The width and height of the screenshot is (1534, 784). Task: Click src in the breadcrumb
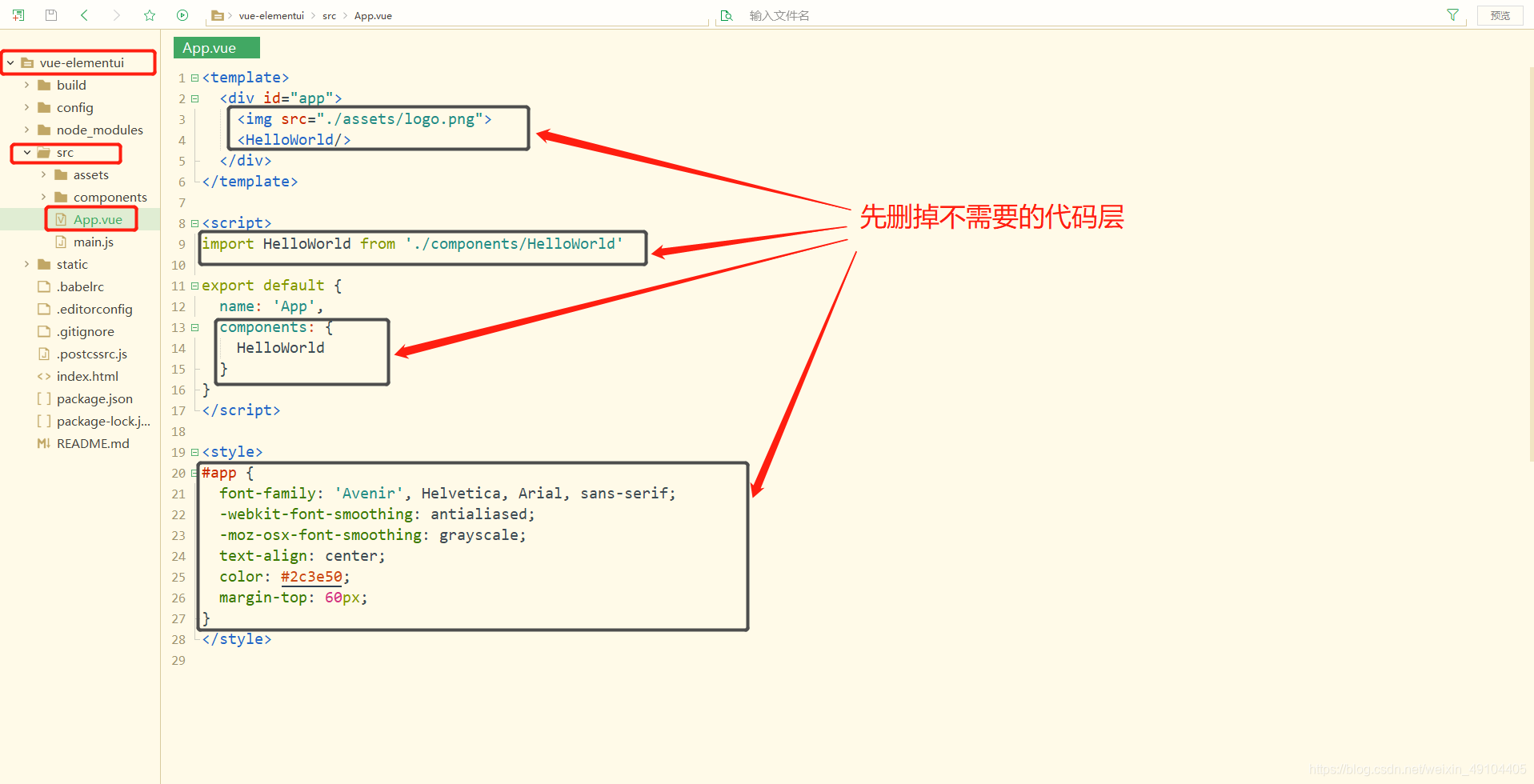pos(329,15)
